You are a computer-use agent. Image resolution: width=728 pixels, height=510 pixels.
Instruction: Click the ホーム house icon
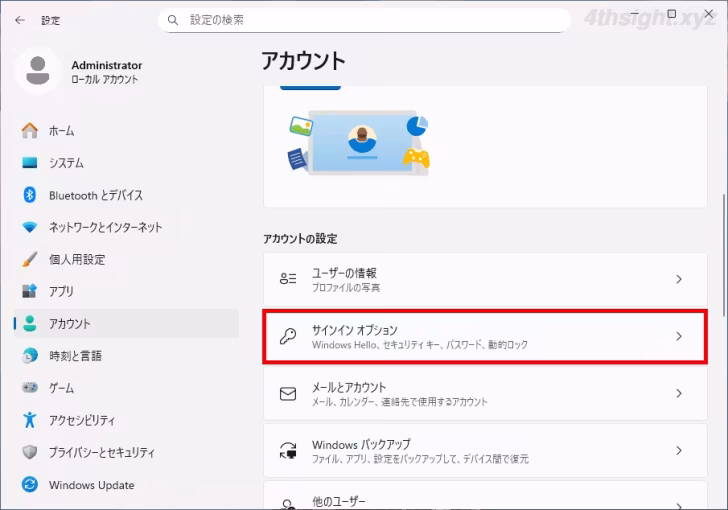[30, 131]
